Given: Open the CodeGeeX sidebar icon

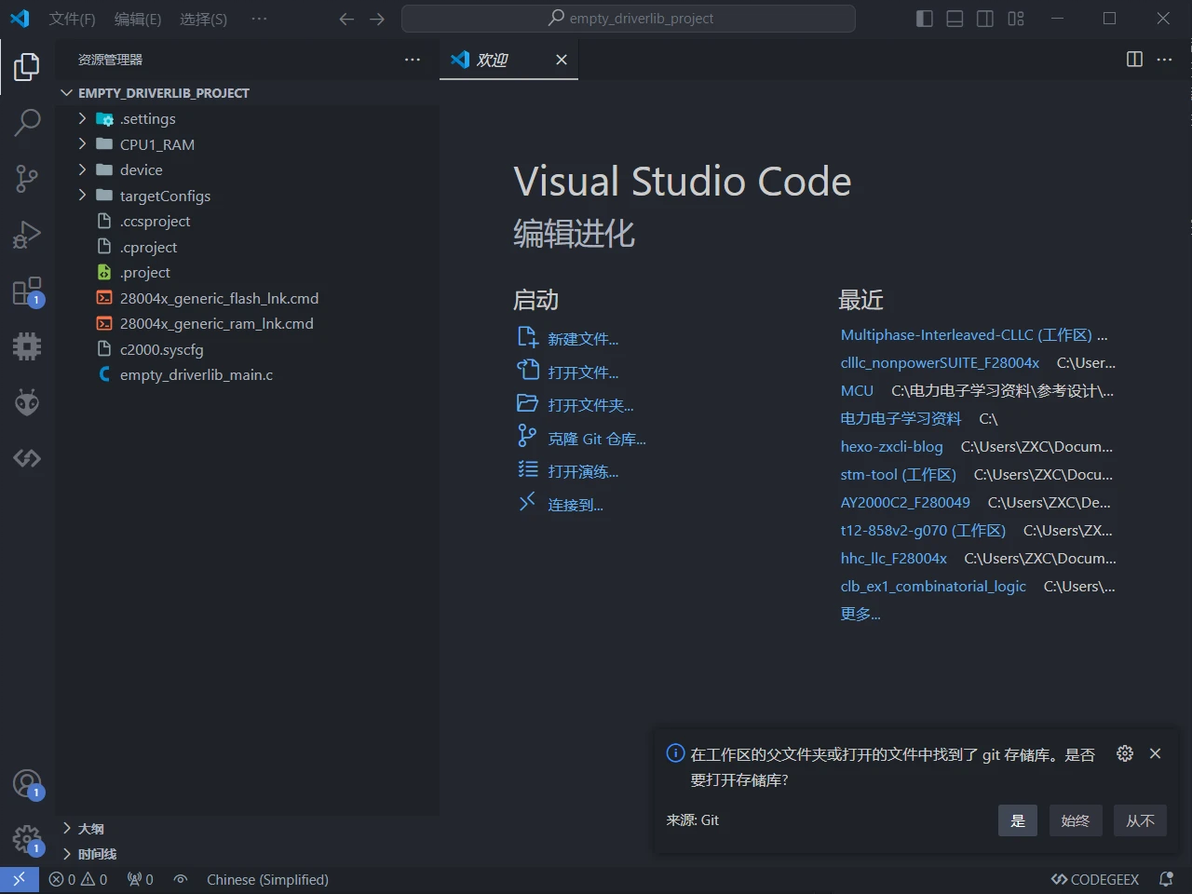Looking at the screenshot, I should coord(27,459).
